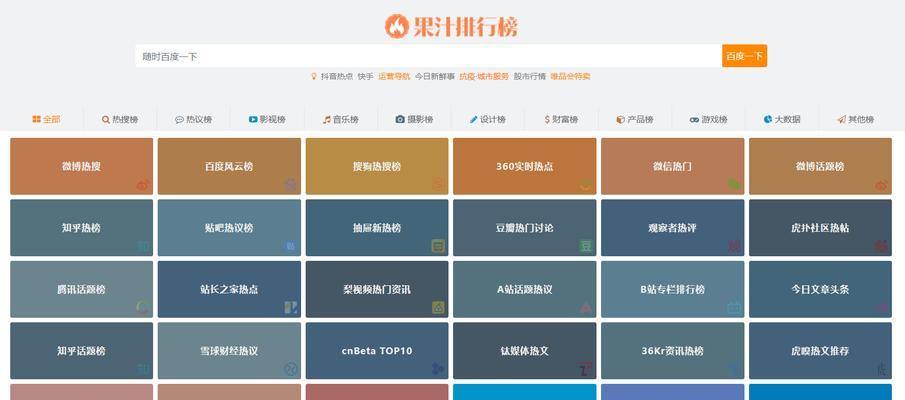This screenshot has height=400, width=905.
Task: Open the 百度风云榜 card
Action: point(229,166)
